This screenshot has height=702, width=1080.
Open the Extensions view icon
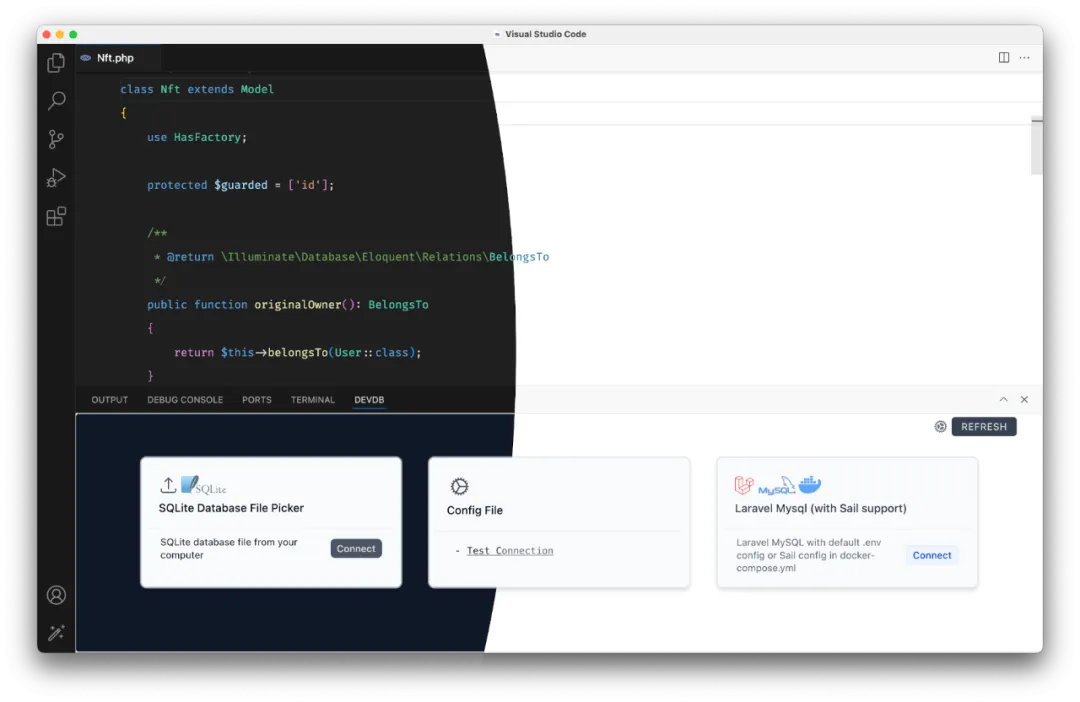pyautogui.click(x=56, y=216)
